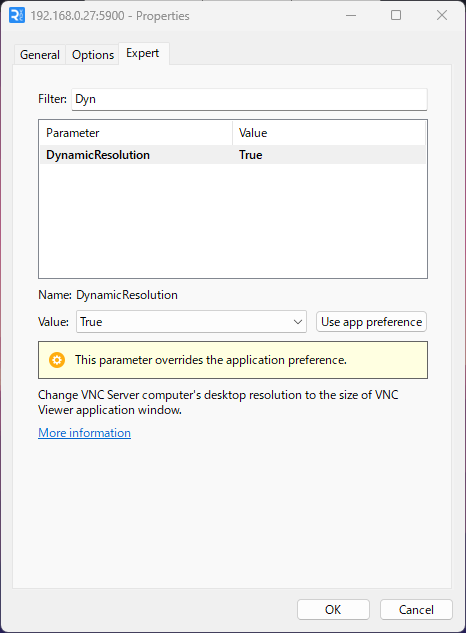Click the Parameter column header

click(x=136, y=133)
